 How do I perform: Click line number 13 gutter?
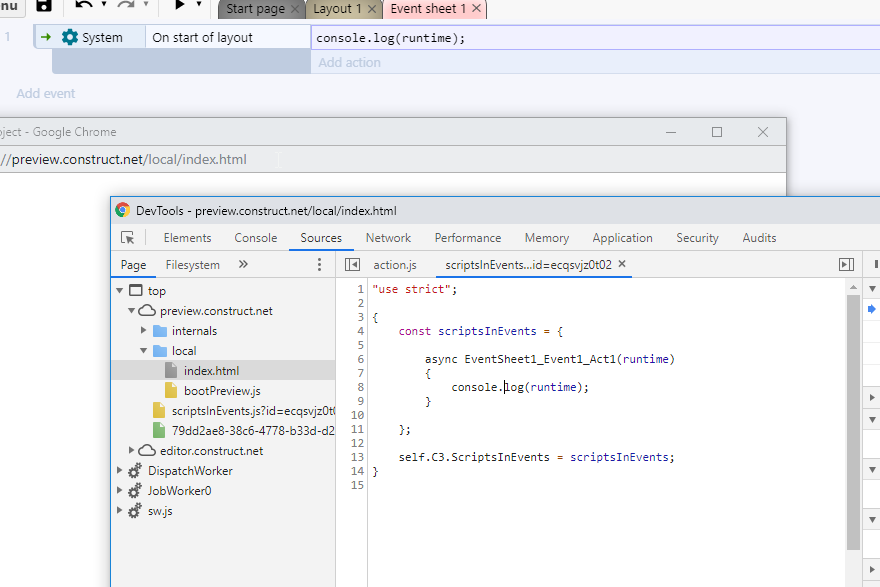tap(358, 457)
